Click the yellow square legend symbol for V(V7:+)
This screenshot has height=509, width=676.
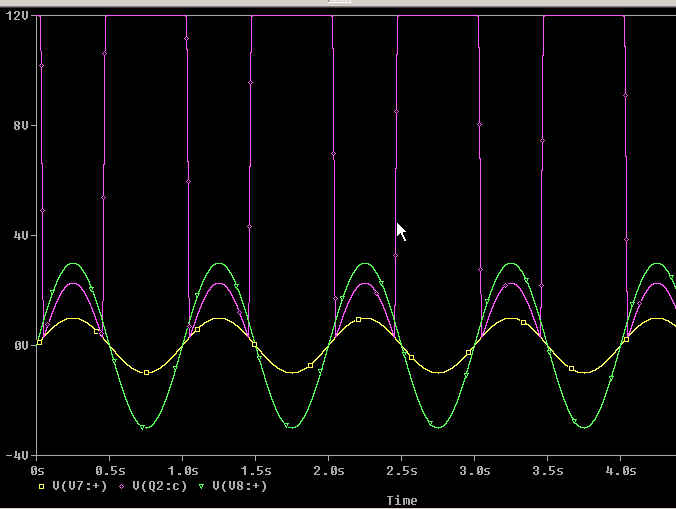point(41,486)
